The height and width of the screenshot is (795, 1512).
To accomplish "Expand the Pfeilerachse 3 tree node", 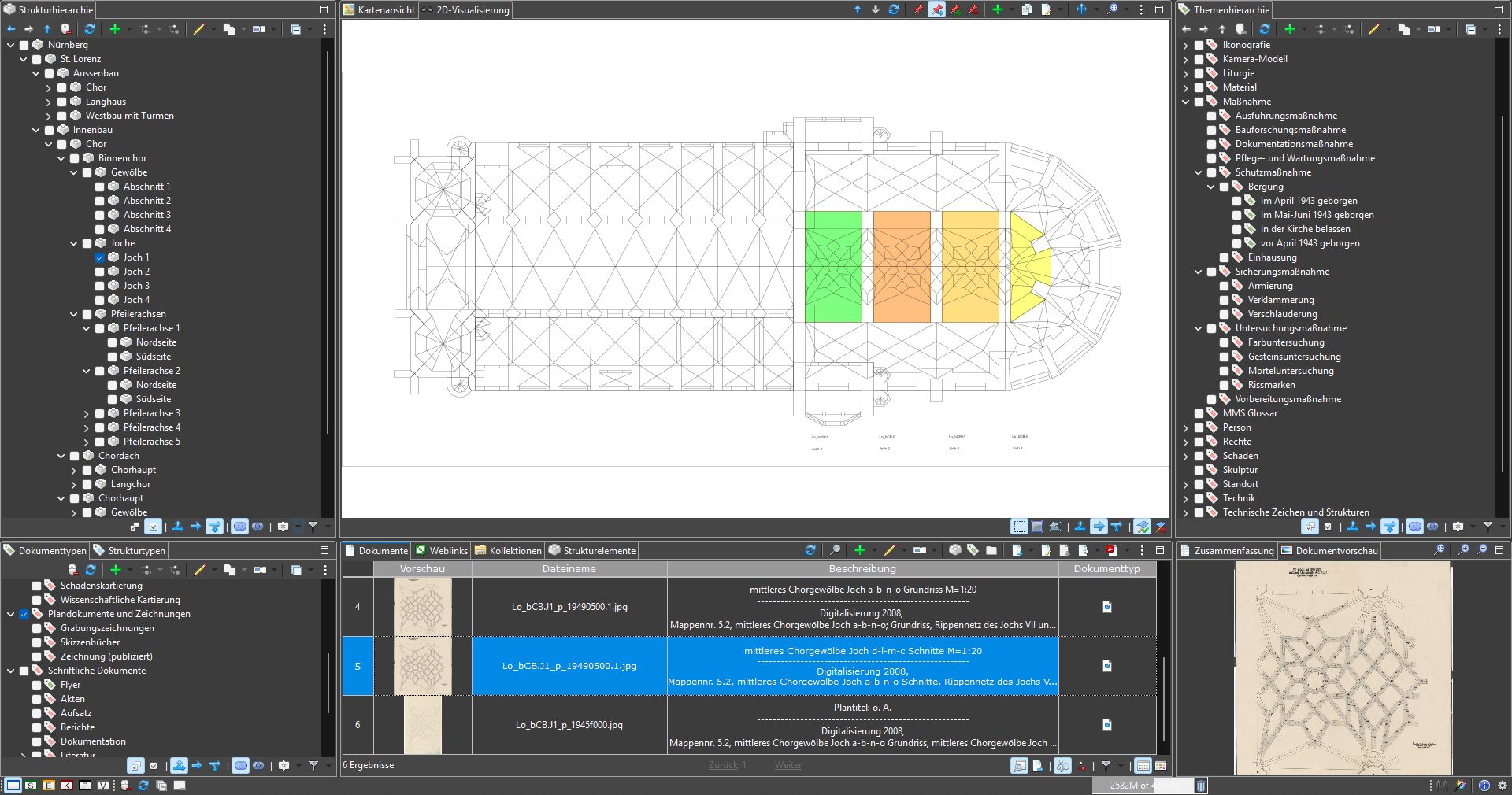I will (87, 413).
